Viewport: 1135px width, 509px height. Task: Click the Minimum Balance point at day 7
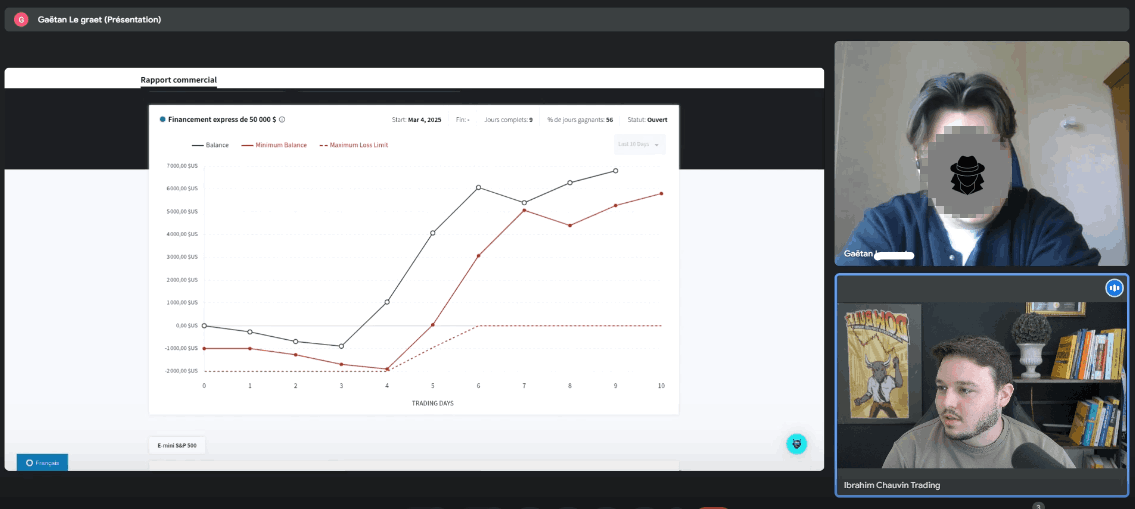[524, 210]
